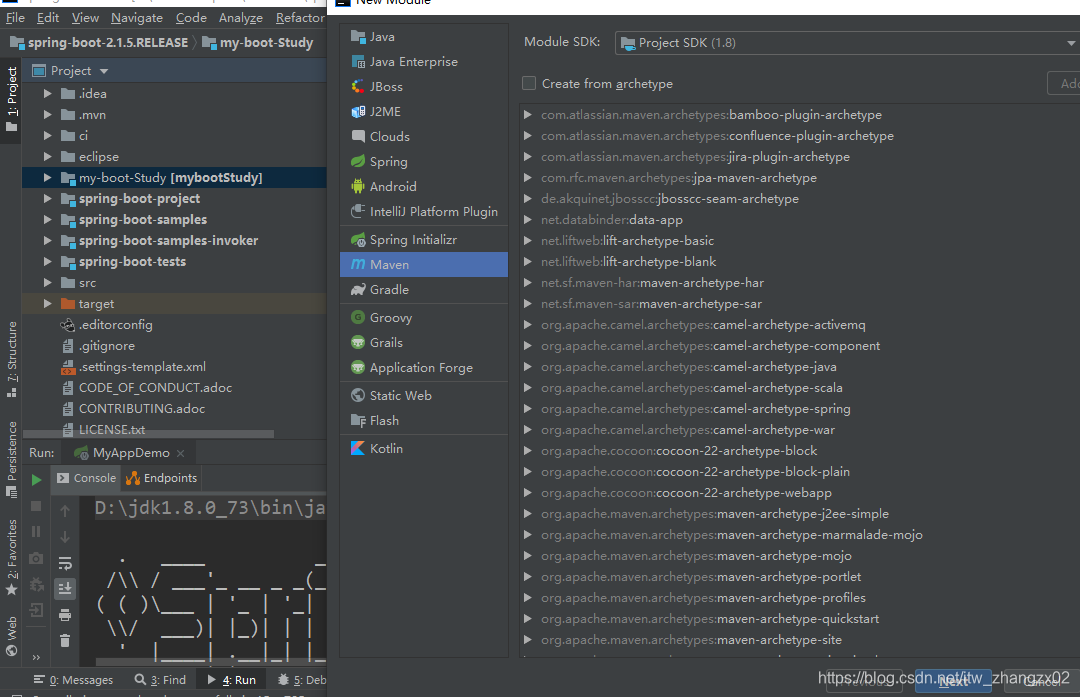Close MyAppDemo run tab
Image resolution: width=1080 pixels, height=697 pixels.
(x=180, y=453)
